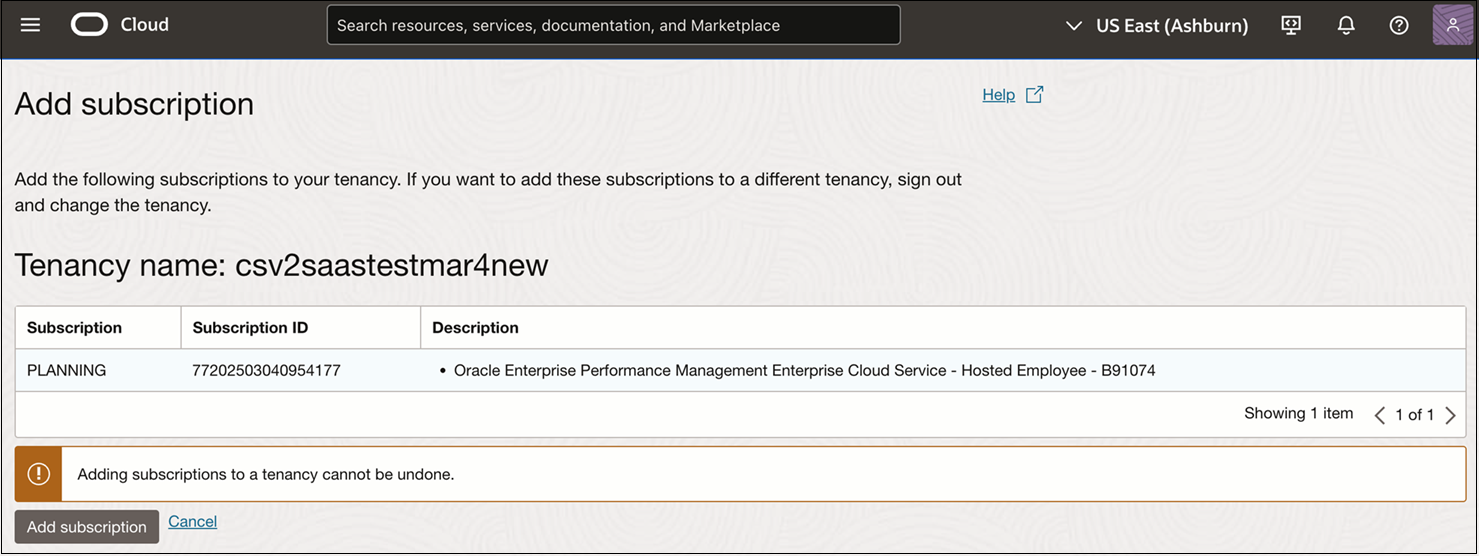
Task: Click the question mark help icon
Action: (1399, 25)
